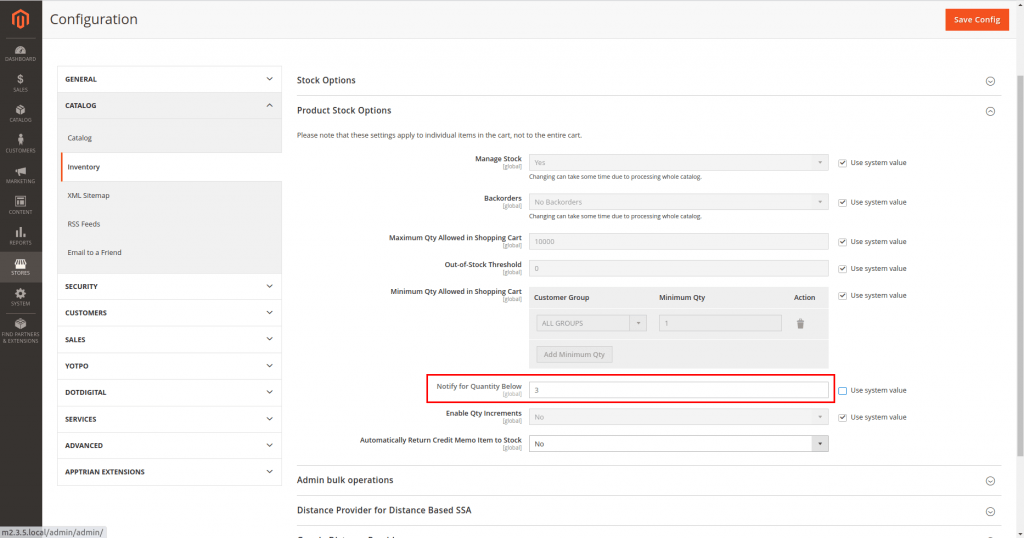Expand the General configuration group

(x=169, y=79)
